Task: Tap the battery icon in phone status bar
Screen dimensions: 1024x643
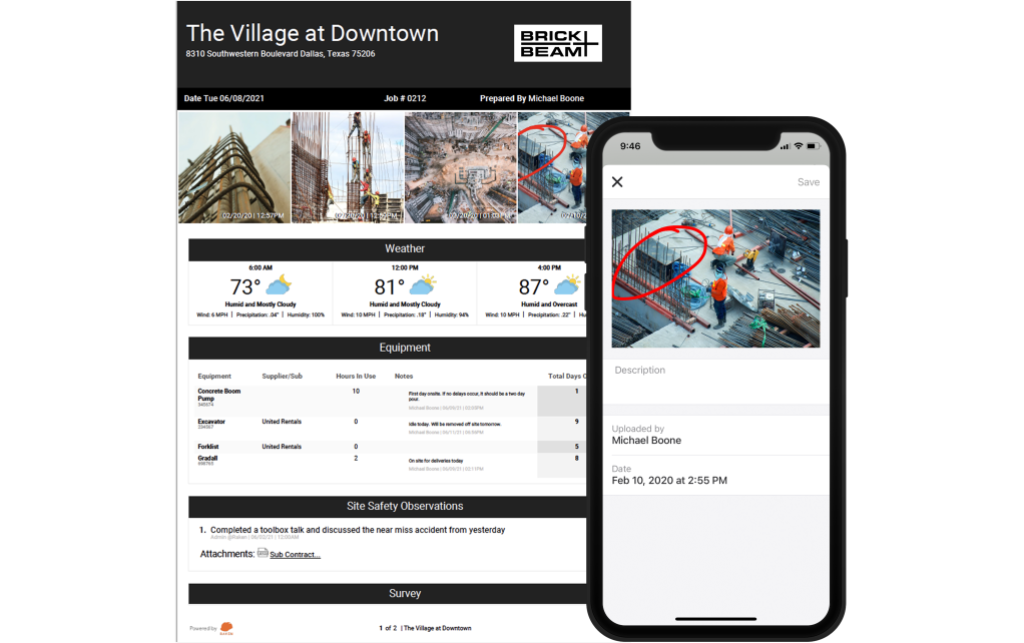Action: tap(815, 147)
